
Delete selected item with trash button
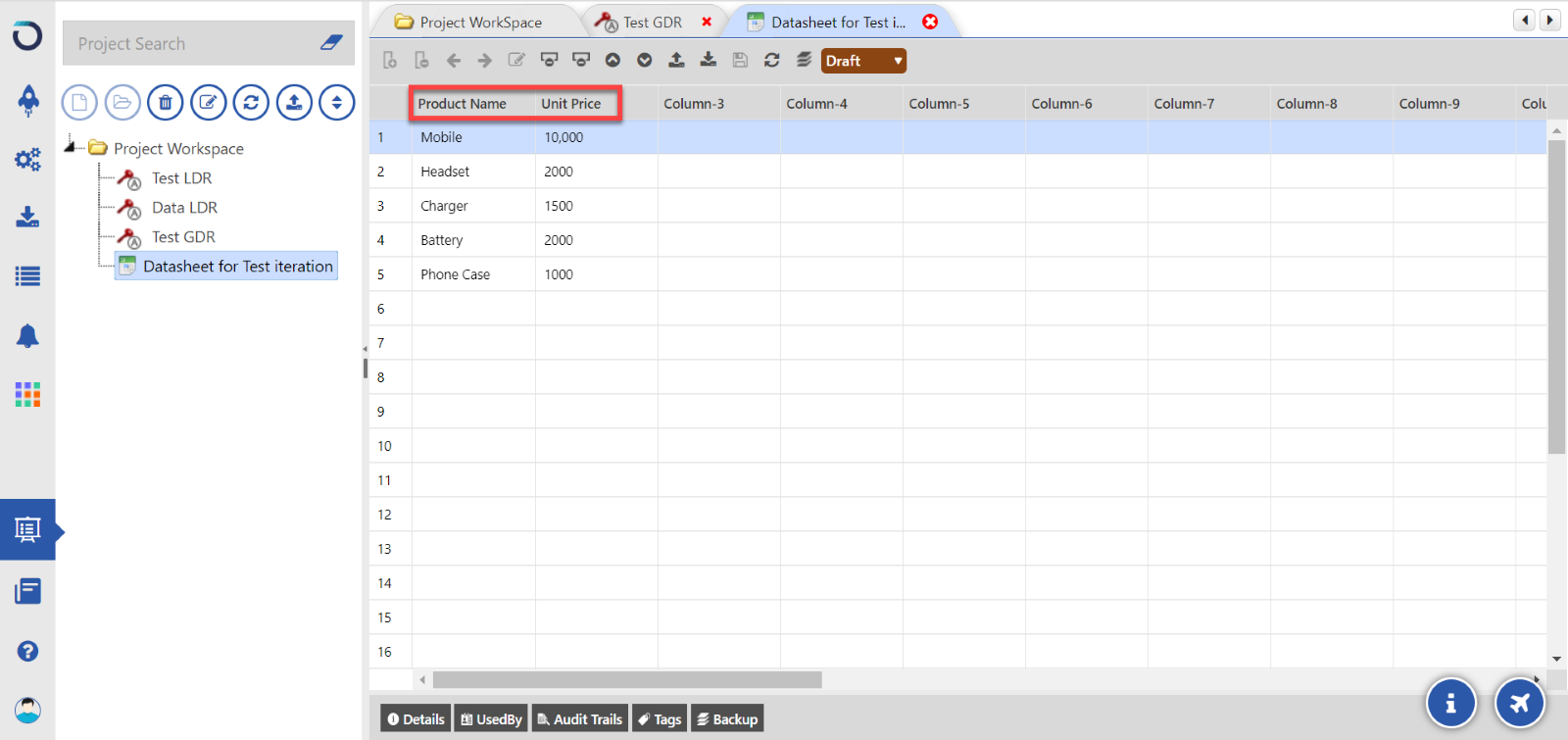(x=166, y=102)
